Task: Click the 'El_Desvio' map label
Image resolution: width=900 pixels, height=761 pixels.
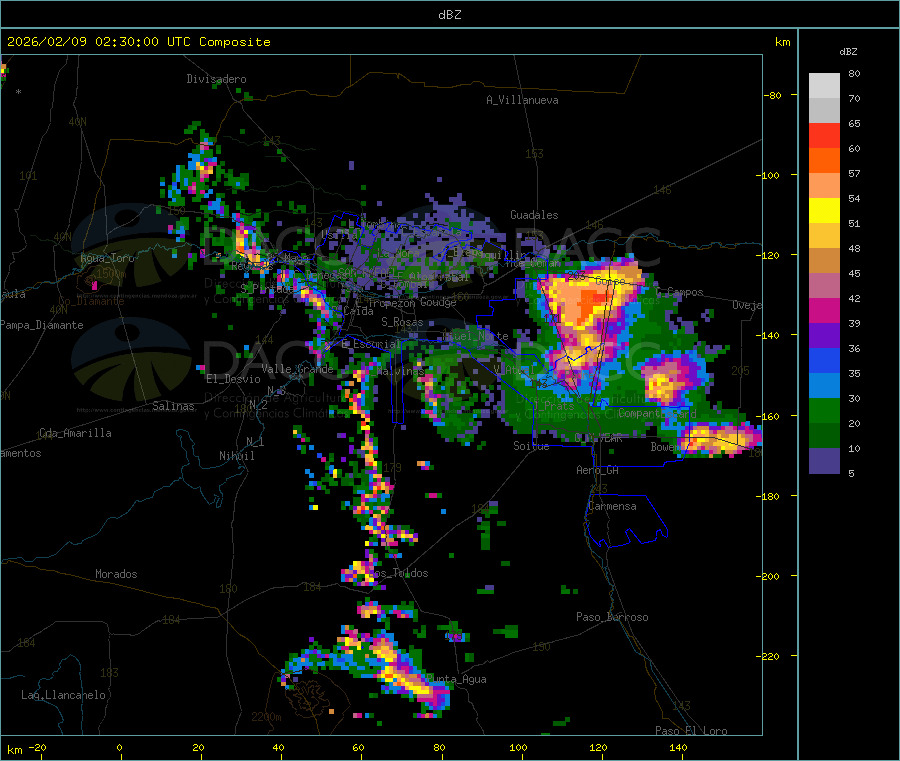Action: pos(234,379)
